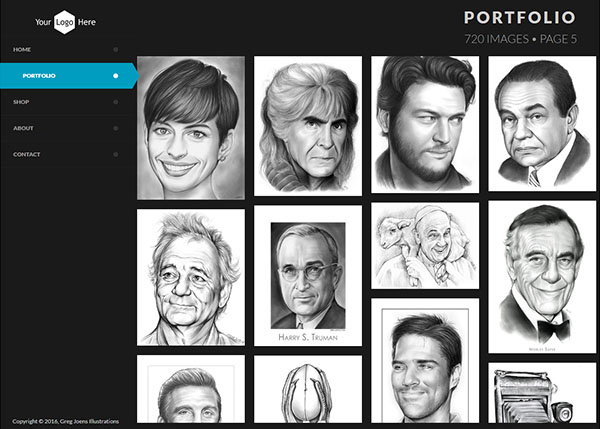Click the dot indicator beside Contact

116,154
